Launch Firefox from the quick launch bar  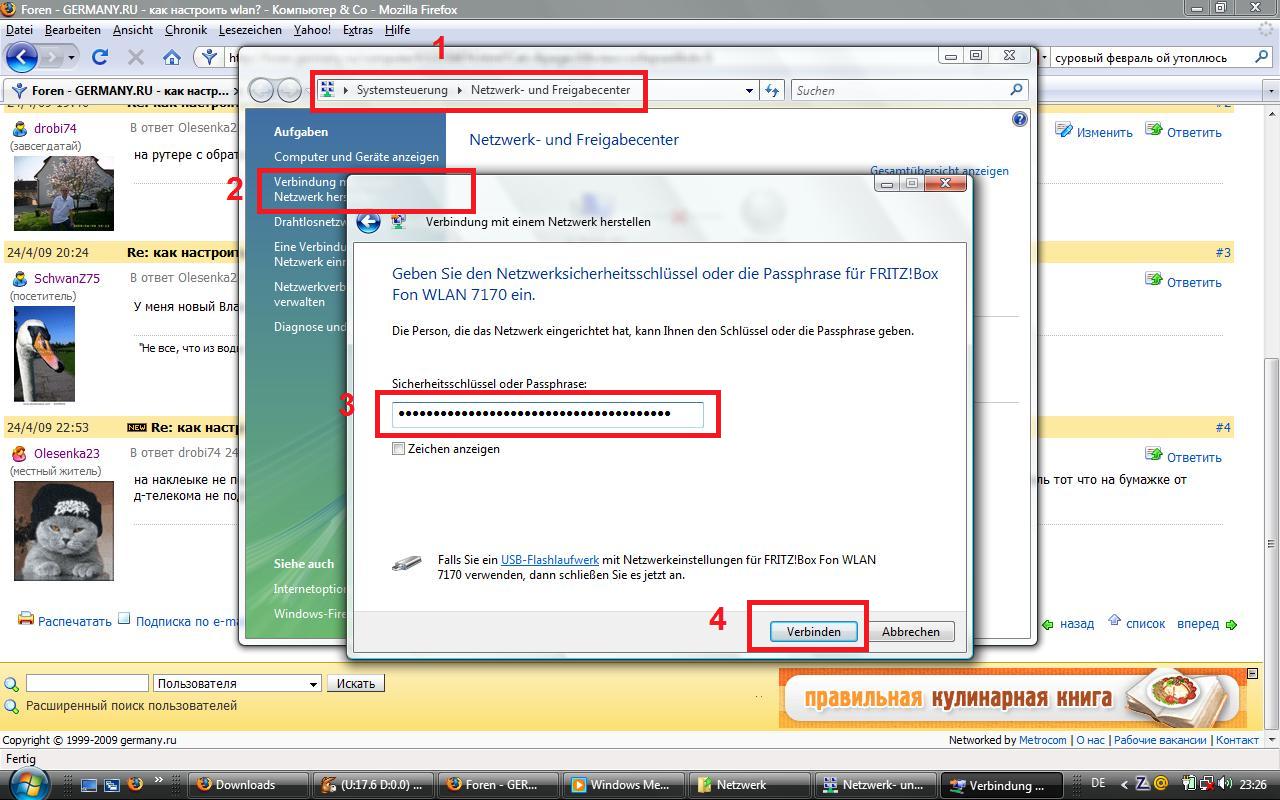(135, 785)
